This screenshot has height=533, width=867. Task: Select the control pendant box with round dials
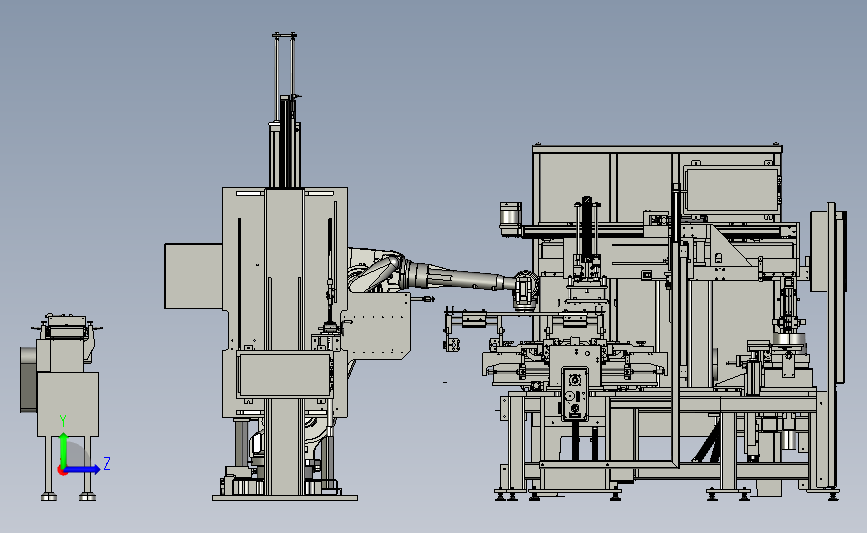[x=574, y=393]
